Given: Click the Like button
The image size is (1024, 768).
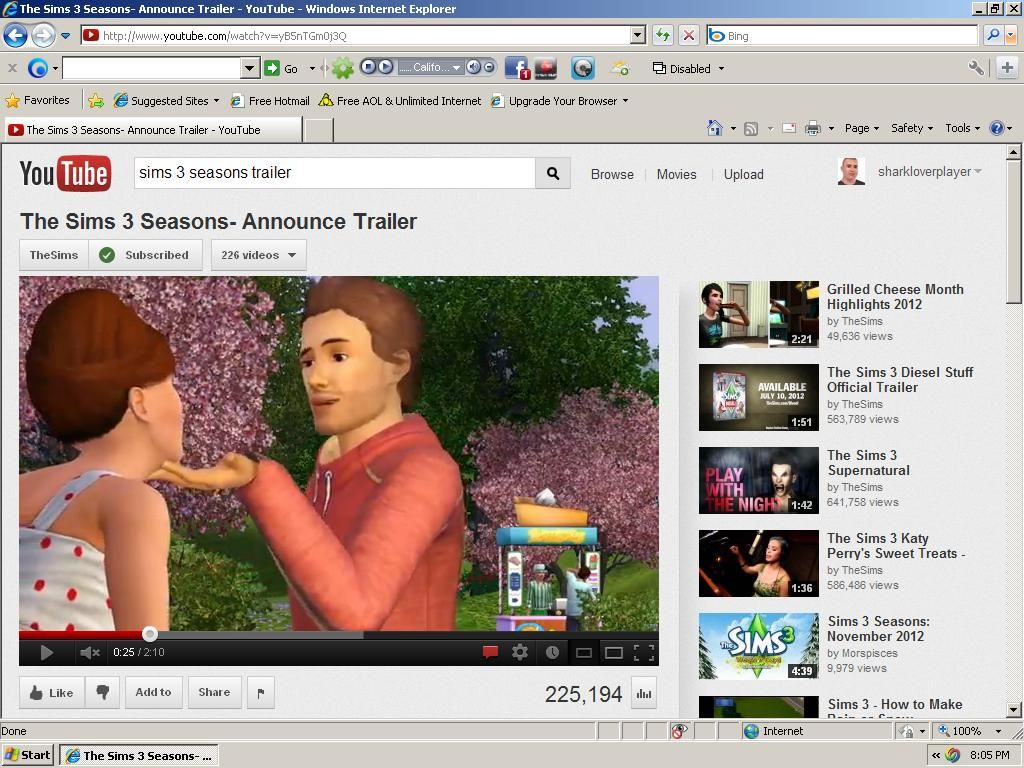Looking at the screenshot, I should [52, 693].
